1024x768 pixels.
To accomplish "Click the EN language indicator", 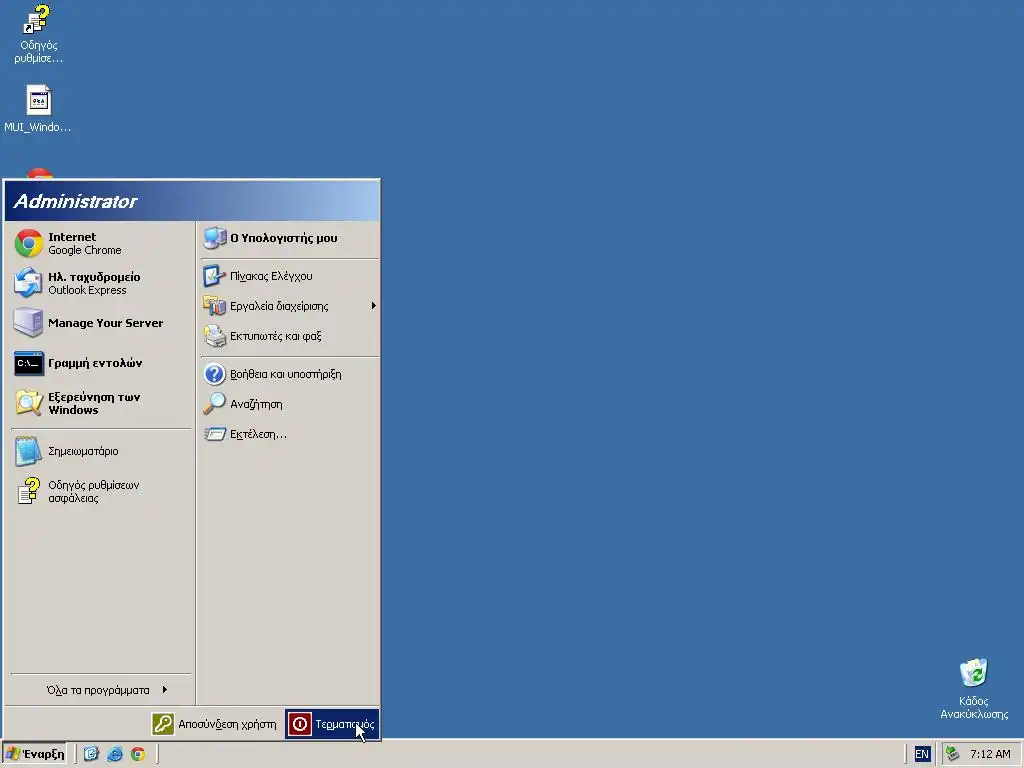I will click(921, 754).
